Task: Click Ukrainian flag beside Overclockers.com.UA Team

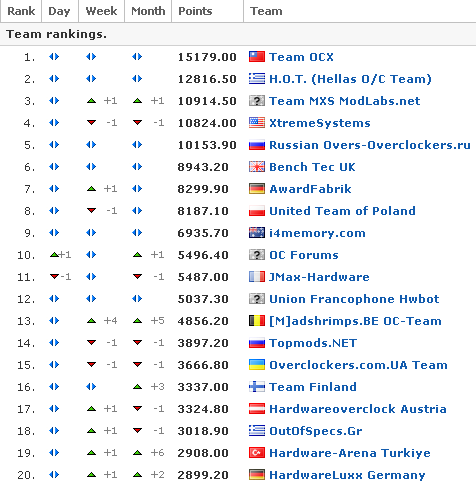Action: point(257,365)
